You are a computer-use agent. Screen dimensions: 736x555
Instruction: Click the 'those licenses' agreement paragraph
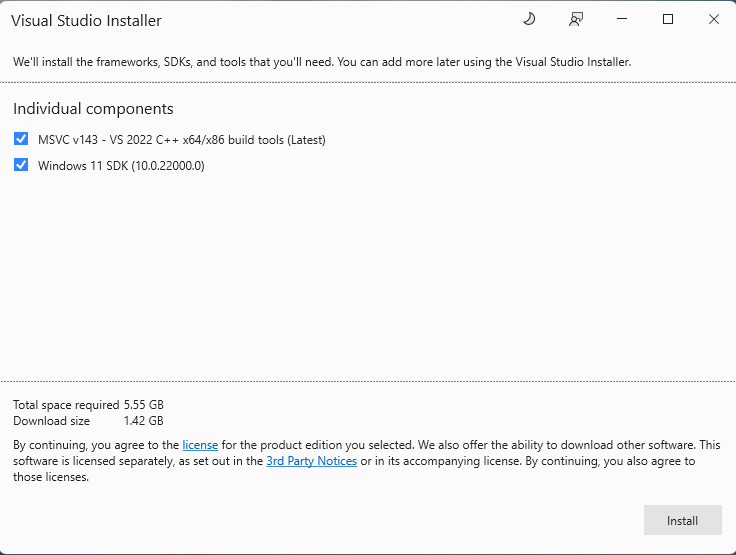(x=367, y=461)
